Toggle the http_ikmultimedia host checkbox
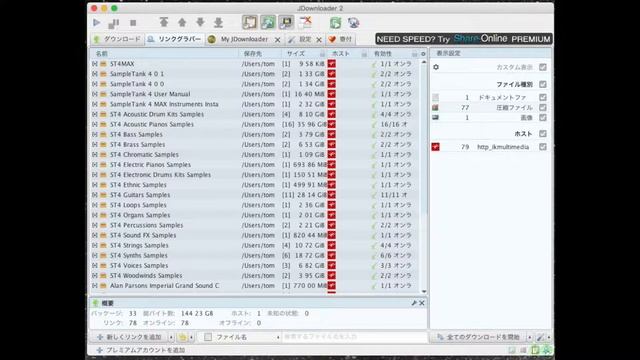 542,147
